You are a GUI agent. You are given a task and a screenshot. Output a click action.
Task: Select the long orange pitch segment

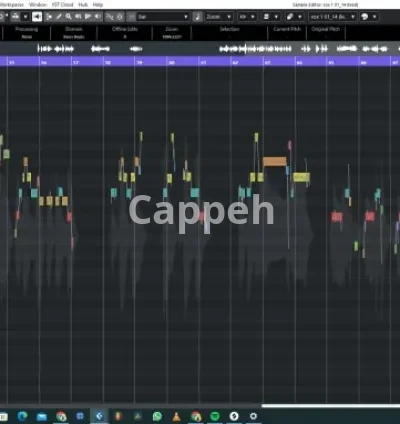coord(275,162)
